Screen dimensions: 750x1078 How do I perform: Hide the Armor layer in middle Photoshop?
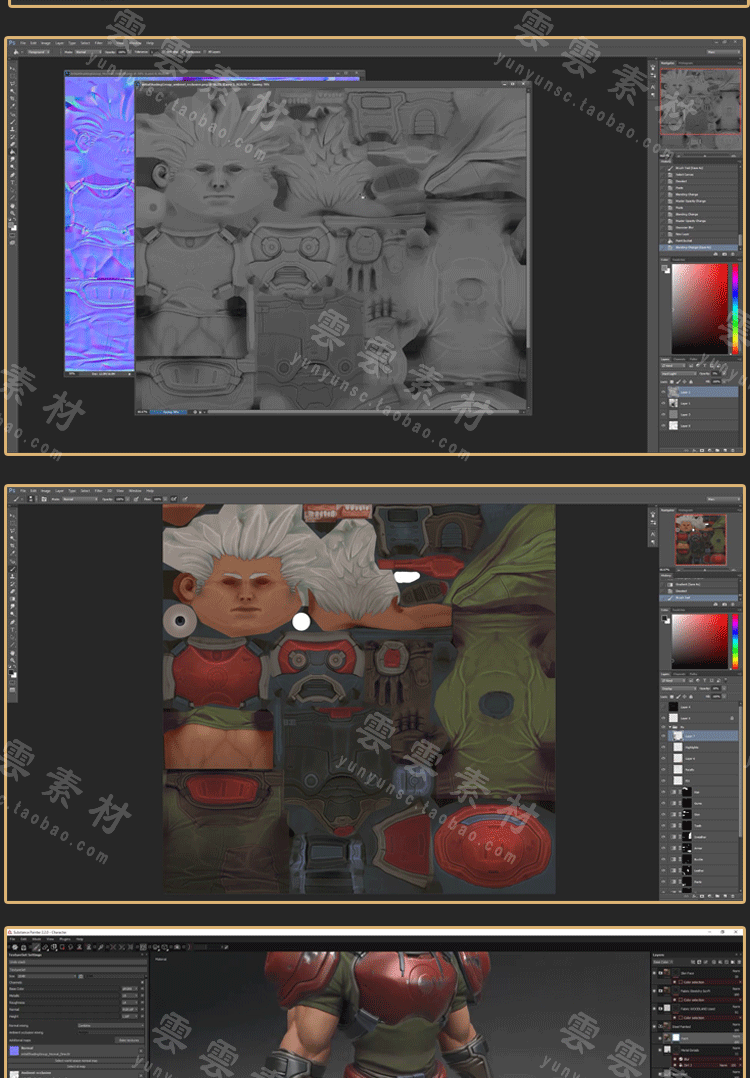[663, 848]
